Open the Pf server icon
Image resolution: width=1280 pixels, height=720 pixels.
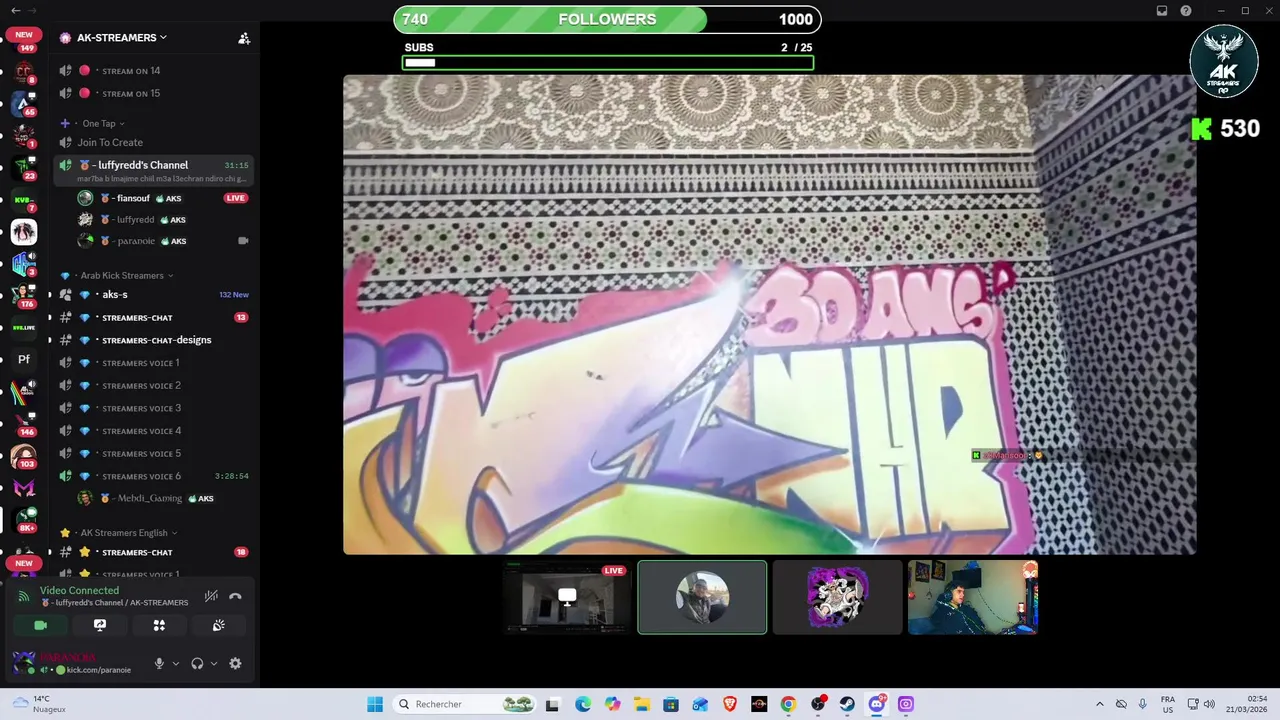point(24,359)
